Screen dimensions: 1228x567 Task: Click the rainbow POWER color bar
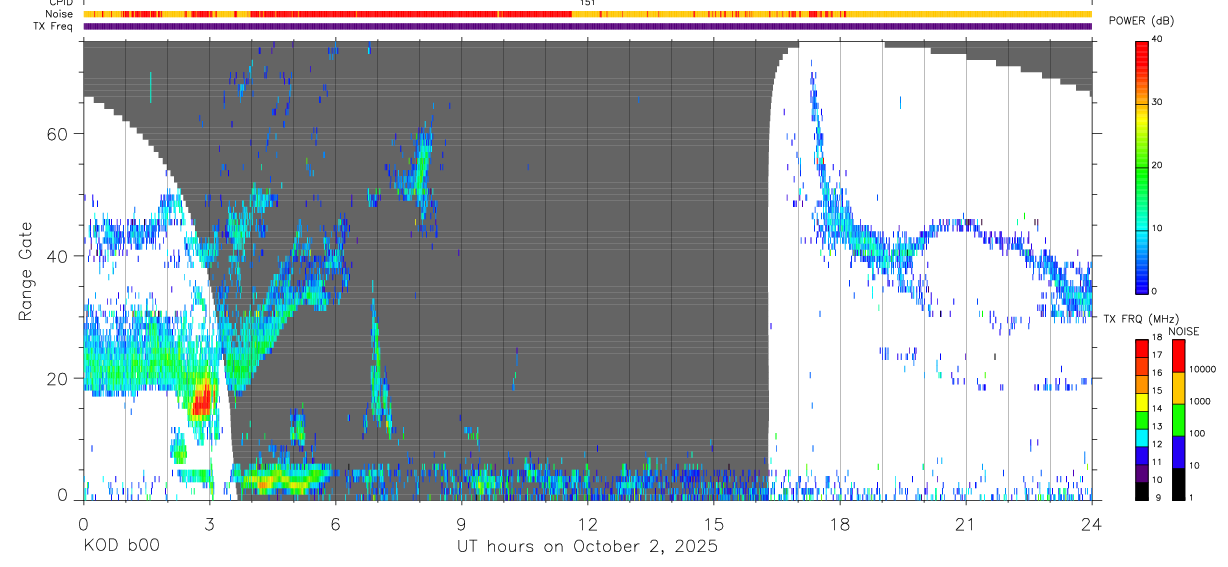pyautogui.click(x=1141, y=166)
